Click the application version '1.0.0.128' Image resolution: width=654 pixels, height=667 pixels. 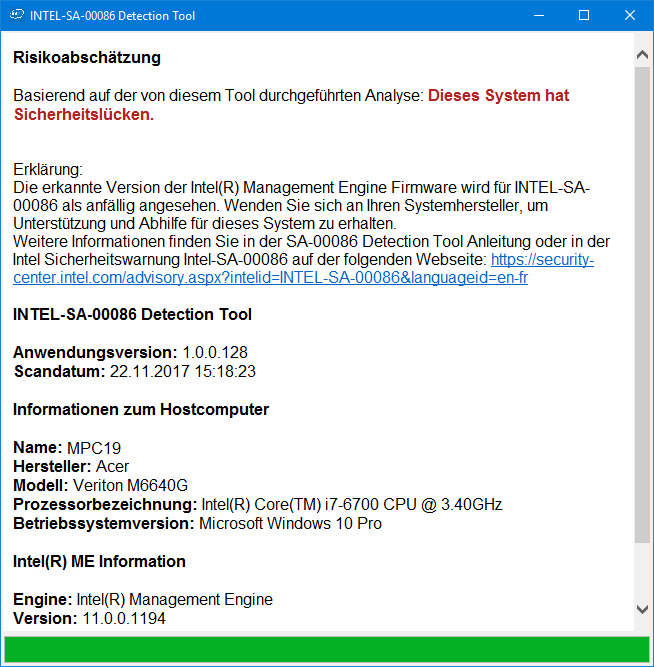(215, 352)
